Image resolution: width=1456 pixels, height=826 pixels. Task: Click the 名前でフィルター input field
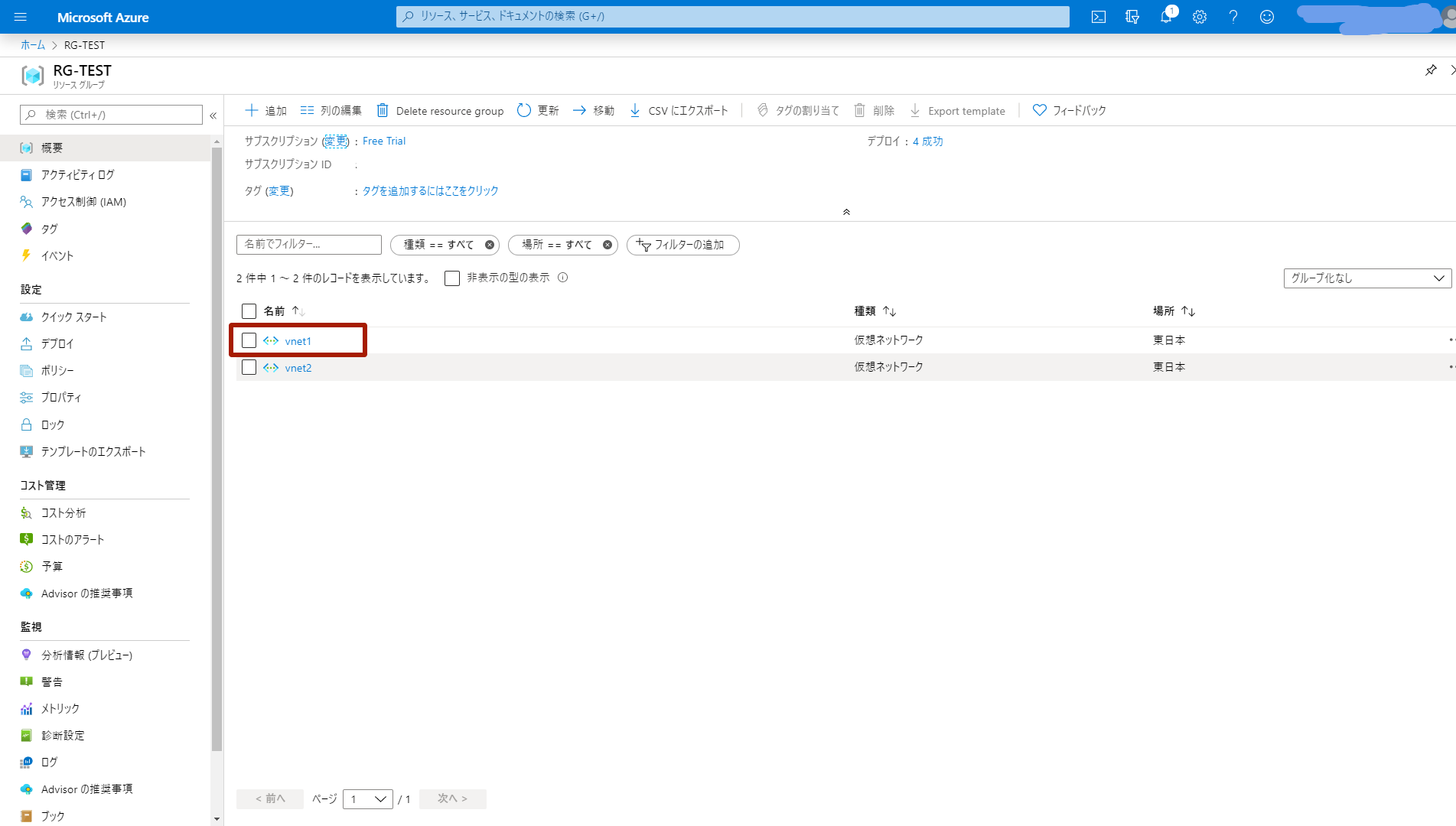pyautogui.click(x=309, y=245)
